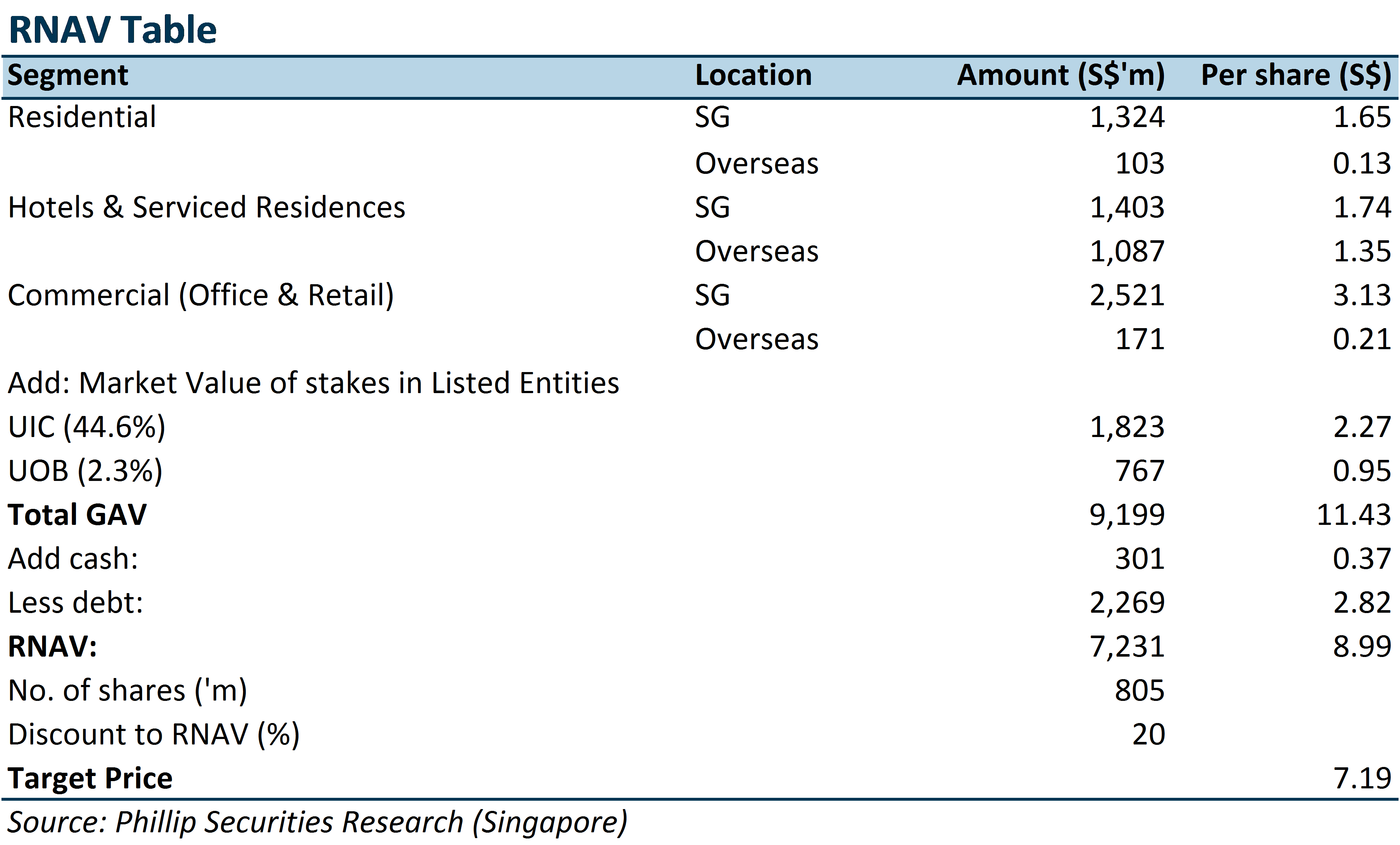This screenshot has width=1400, height=845.
Task: Select the target price value 7.19
Action: (1363, 779)
